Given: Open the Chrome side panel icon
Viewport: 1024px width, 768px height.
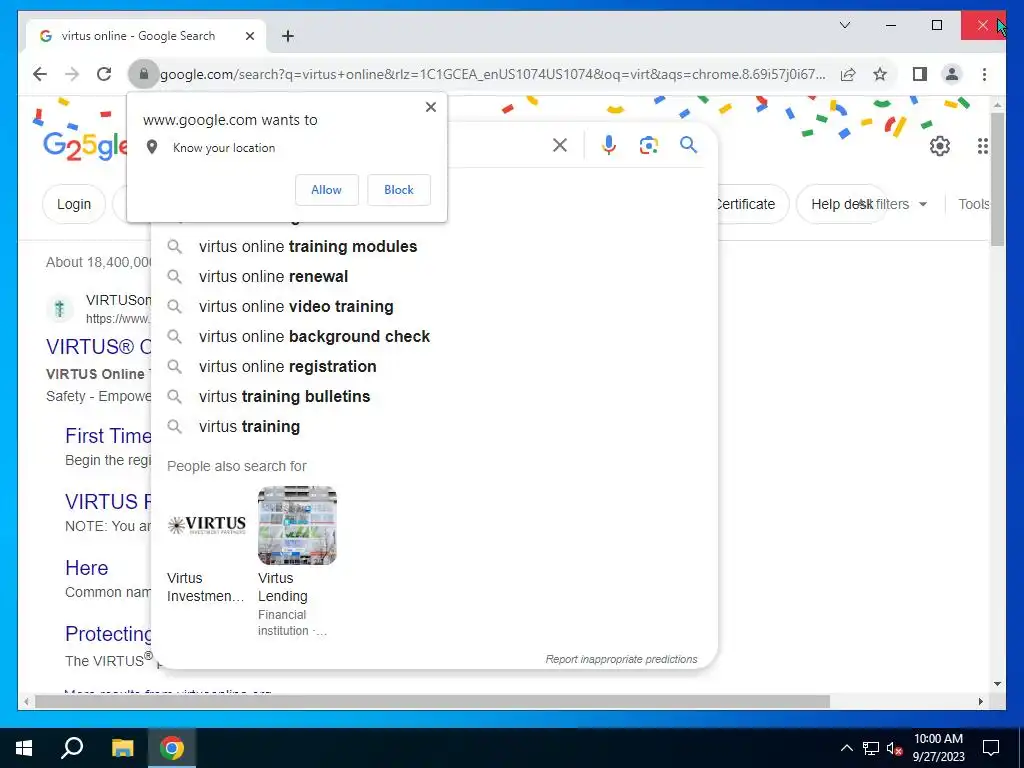Looking at the screenshot, I should point(920,74).
